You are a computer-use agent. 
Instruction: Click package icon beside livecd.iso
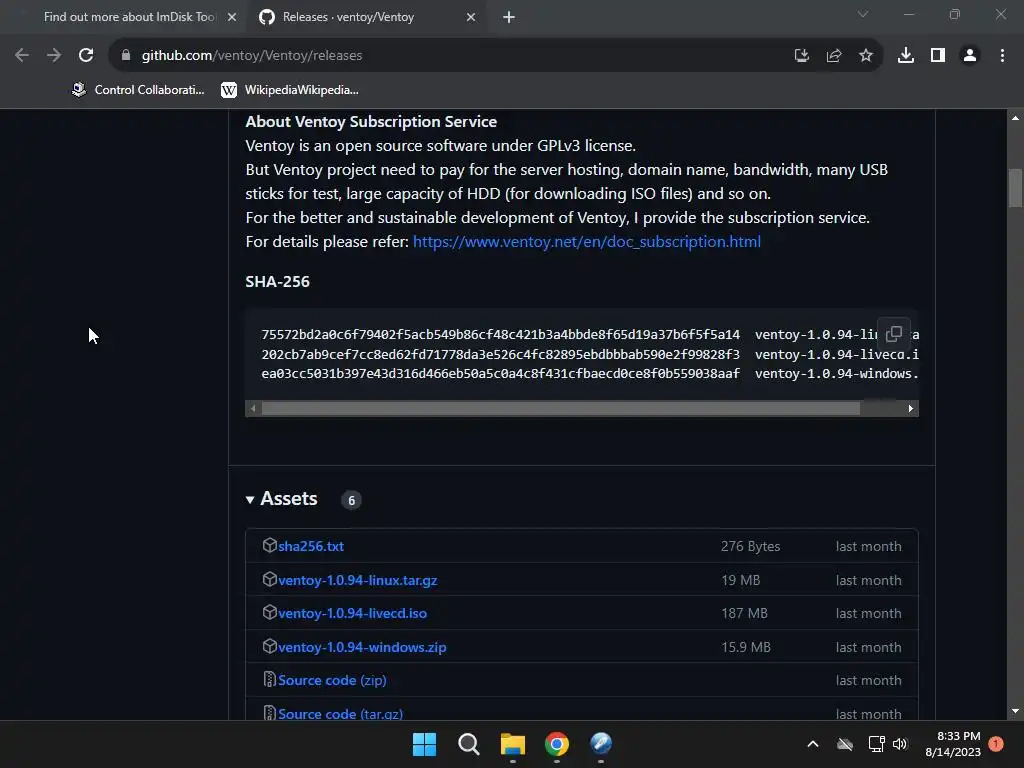point(269,613)
